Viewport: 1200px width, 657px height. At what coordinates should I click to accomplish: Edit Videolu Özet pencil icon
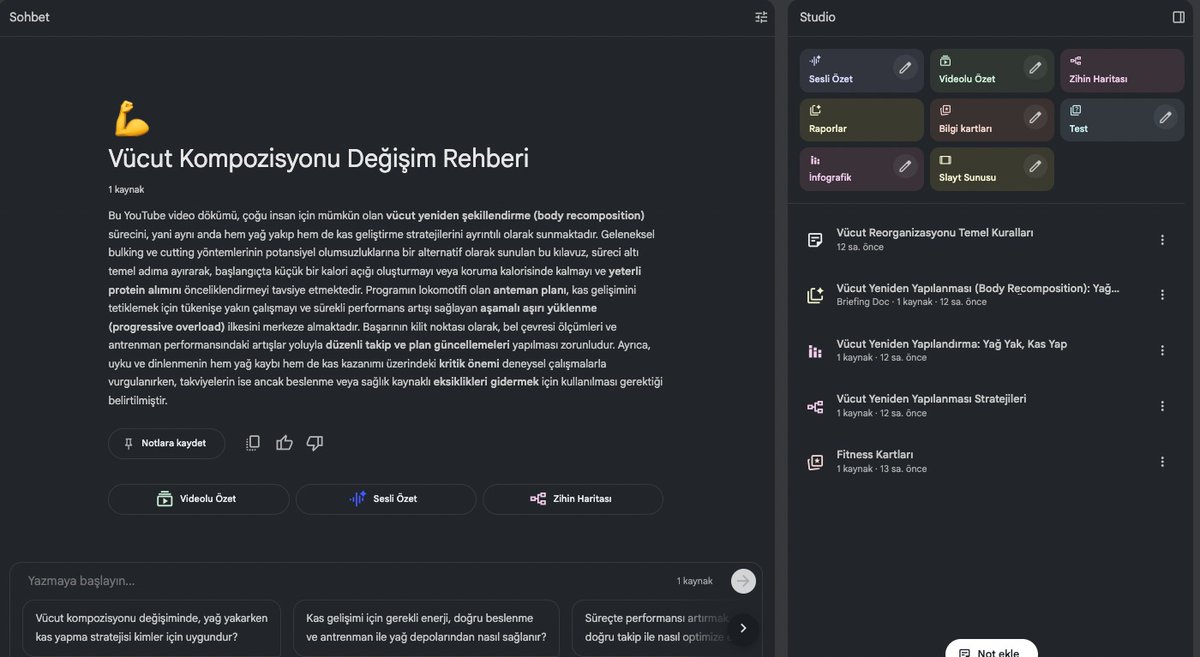click(1035, 68)
